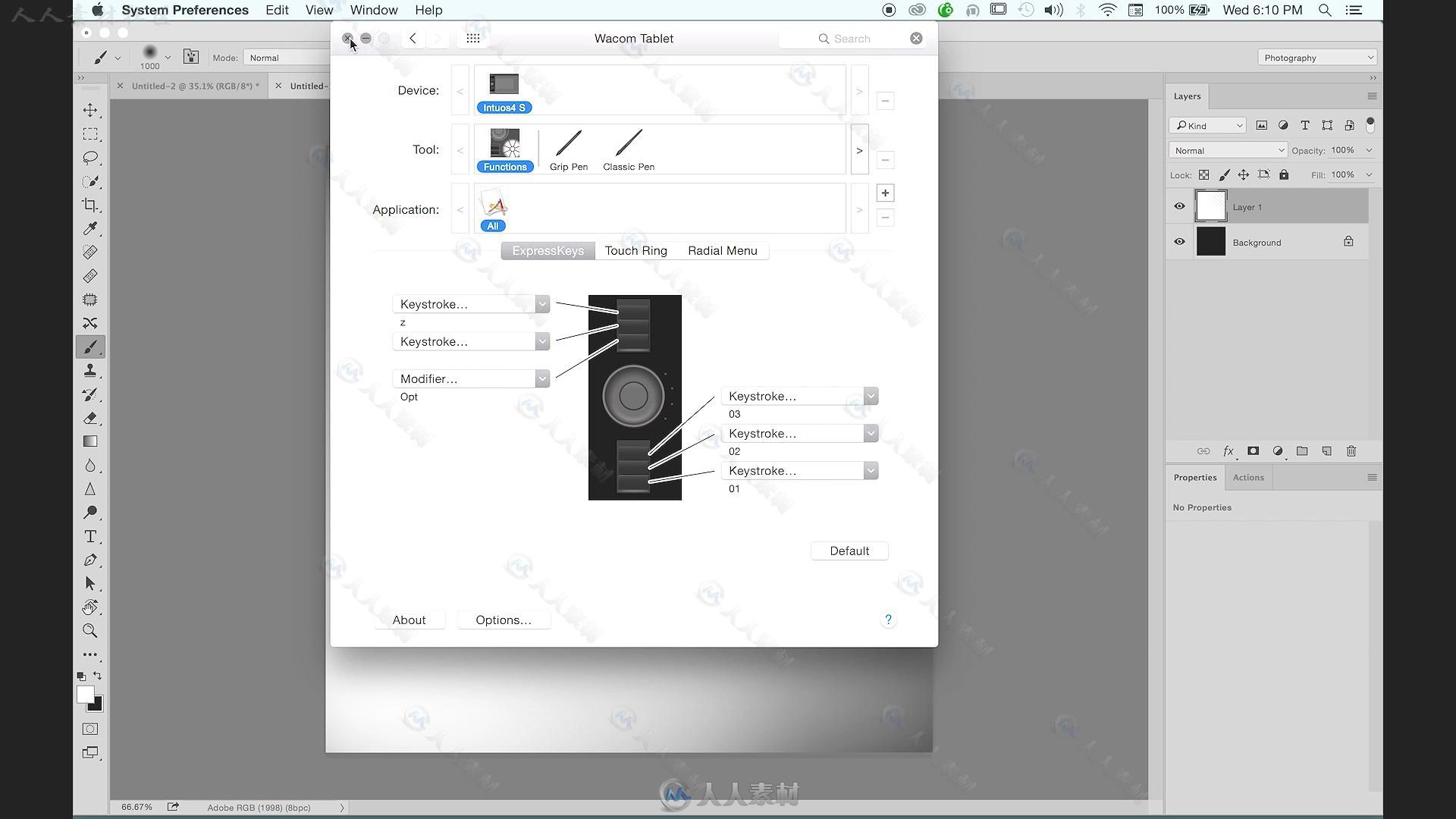
Task: Switch to the Touch Ring tab
Action: (635, 250)
